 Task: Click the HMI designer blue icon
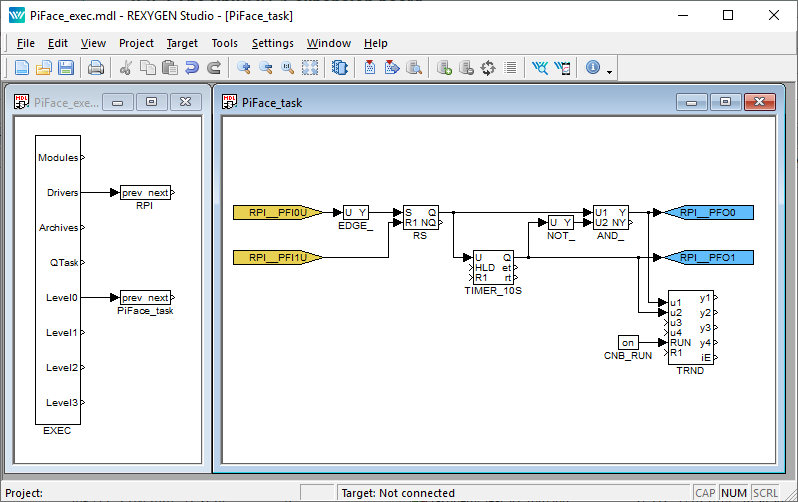[x=540, y=68]
